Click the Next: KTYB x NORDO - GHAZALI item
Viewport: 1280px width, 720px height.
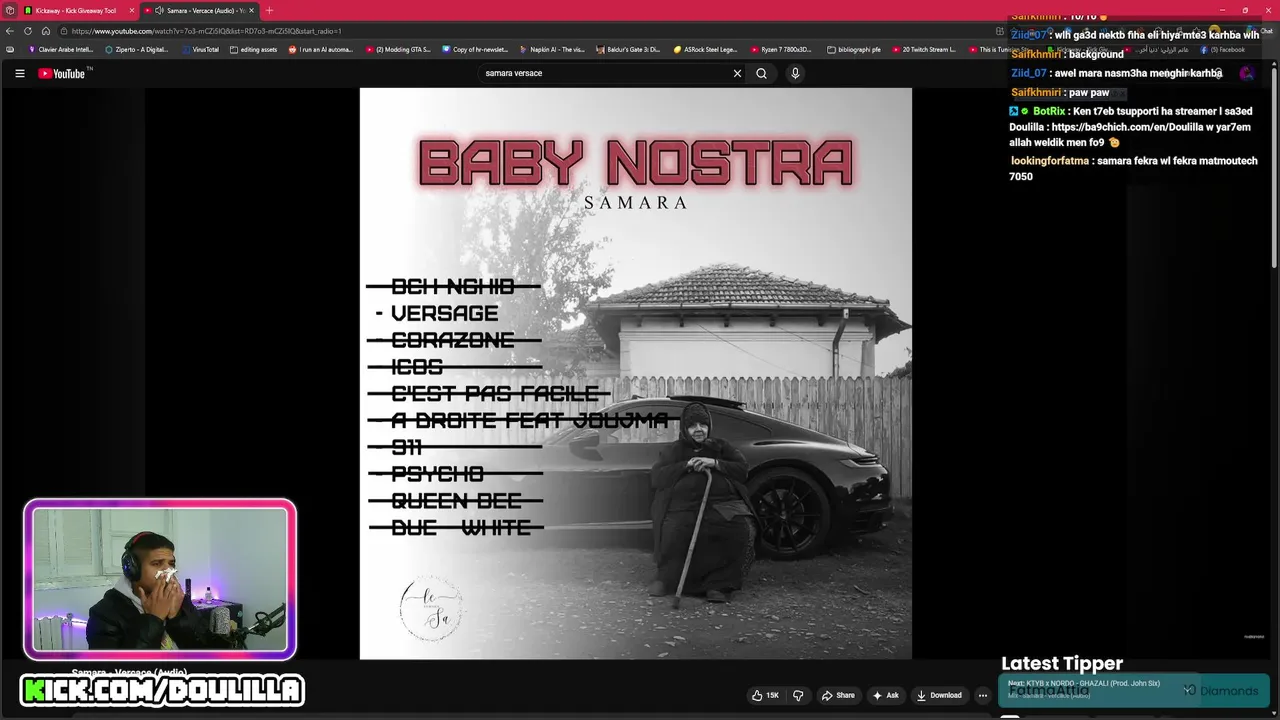(x=1084, y=683)
